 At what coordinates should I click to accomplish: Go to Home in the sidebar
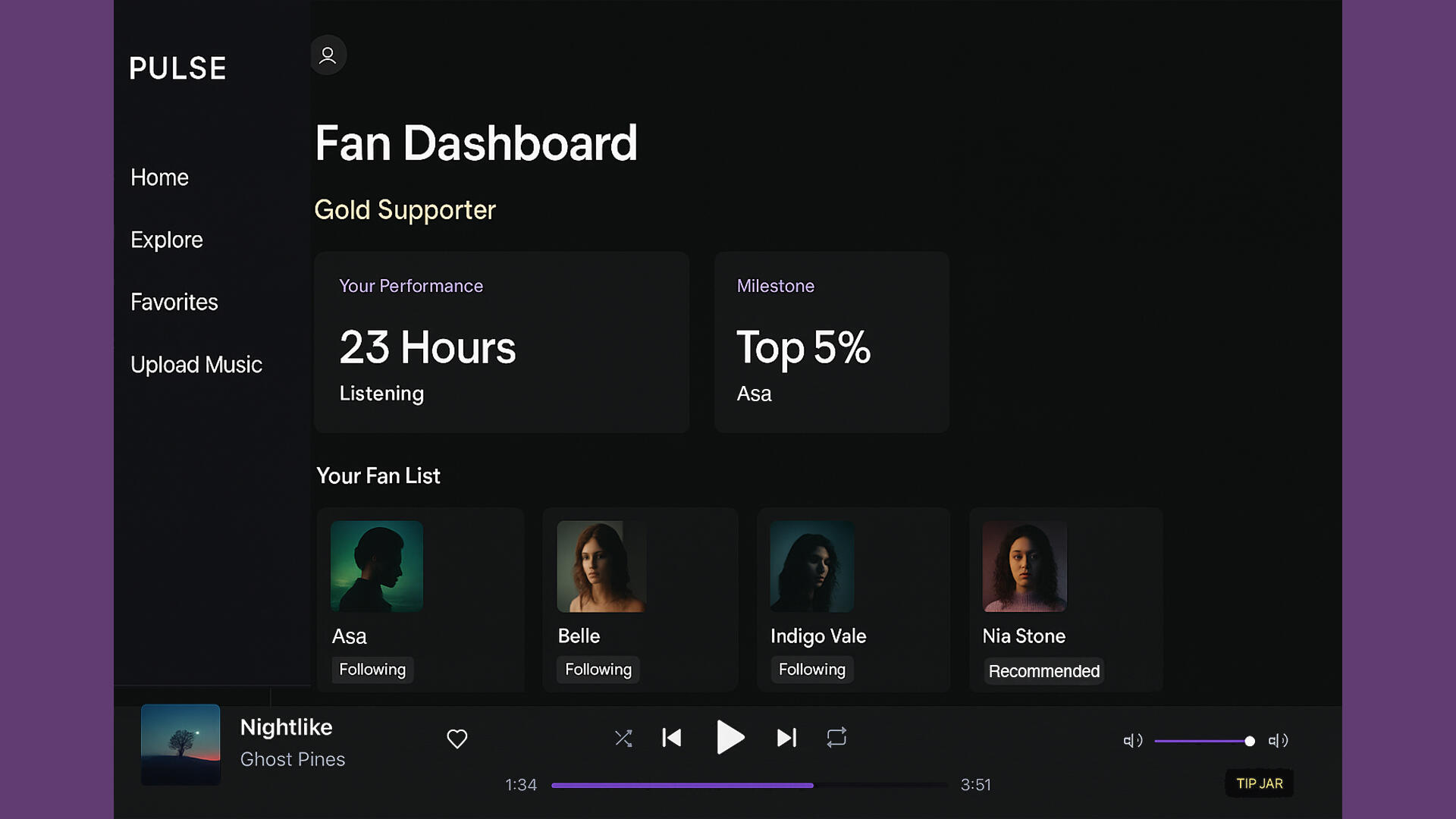coord(159,177)
